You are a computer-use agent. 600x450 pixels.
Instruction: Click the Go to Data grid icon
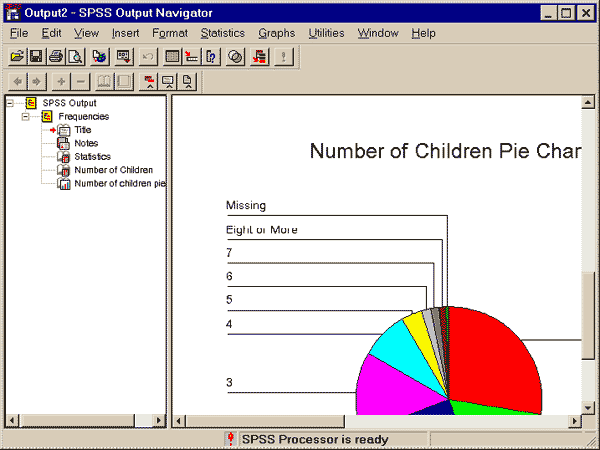point(173,57)
